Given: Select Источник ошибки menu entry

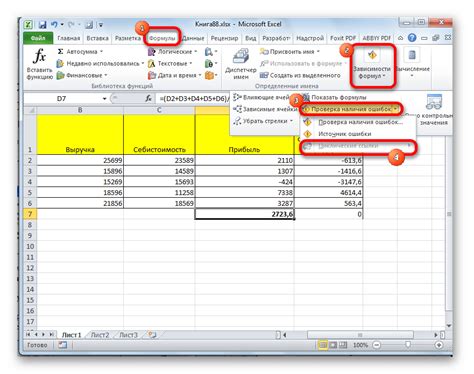Looking at the screenshot, I should 344,134.
